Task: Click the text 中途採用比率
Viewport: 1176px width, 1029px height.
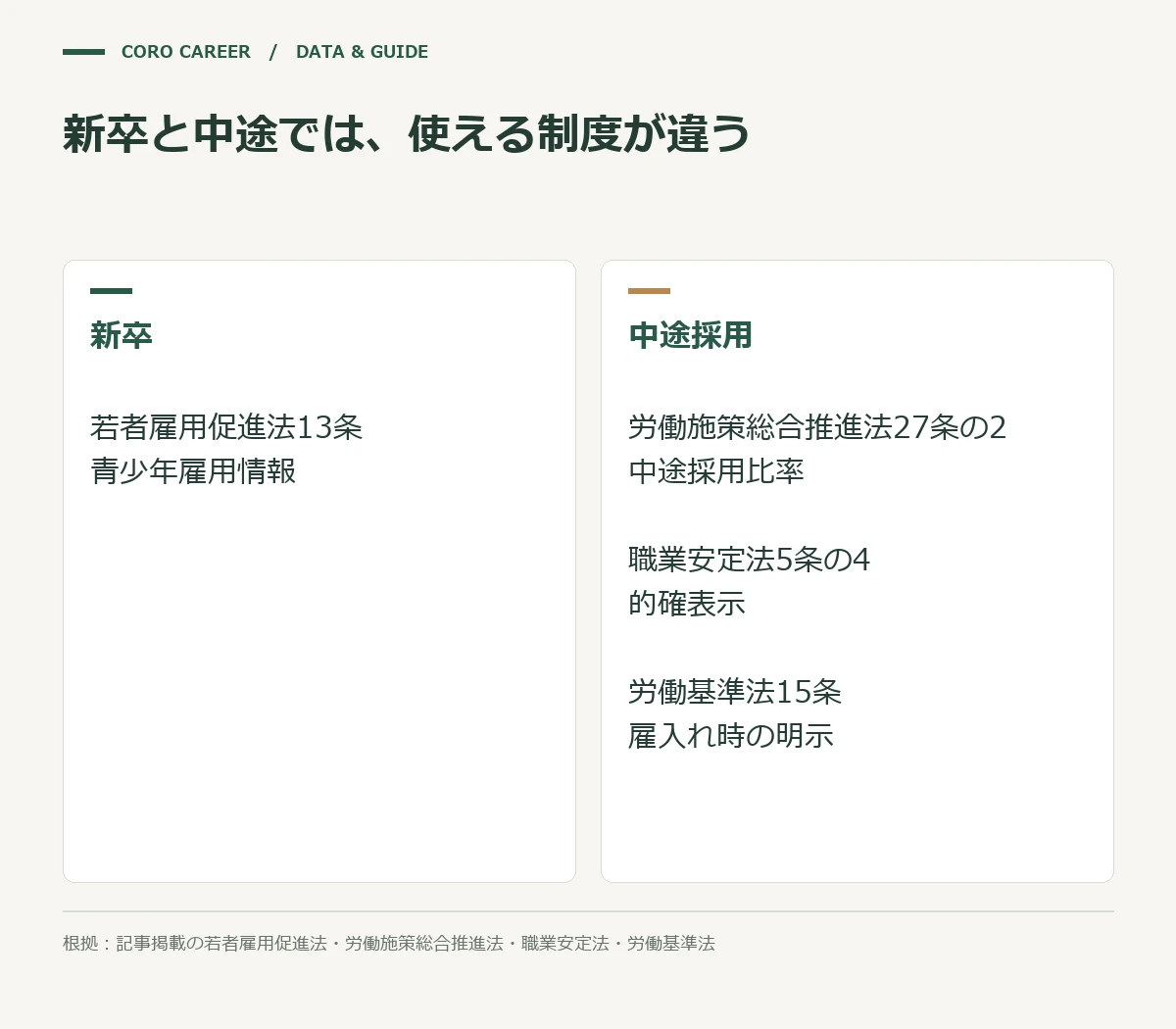Action: click(x=716, y=471)
